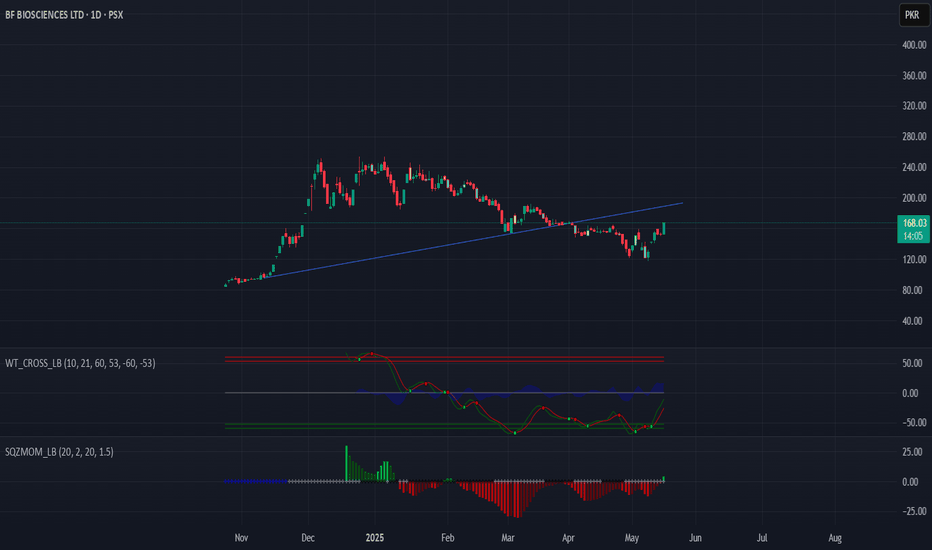This screenshot has width=932, height=550.
Task: Click the 25.00 squeeze momentum scale label
Action: (913, 452)
